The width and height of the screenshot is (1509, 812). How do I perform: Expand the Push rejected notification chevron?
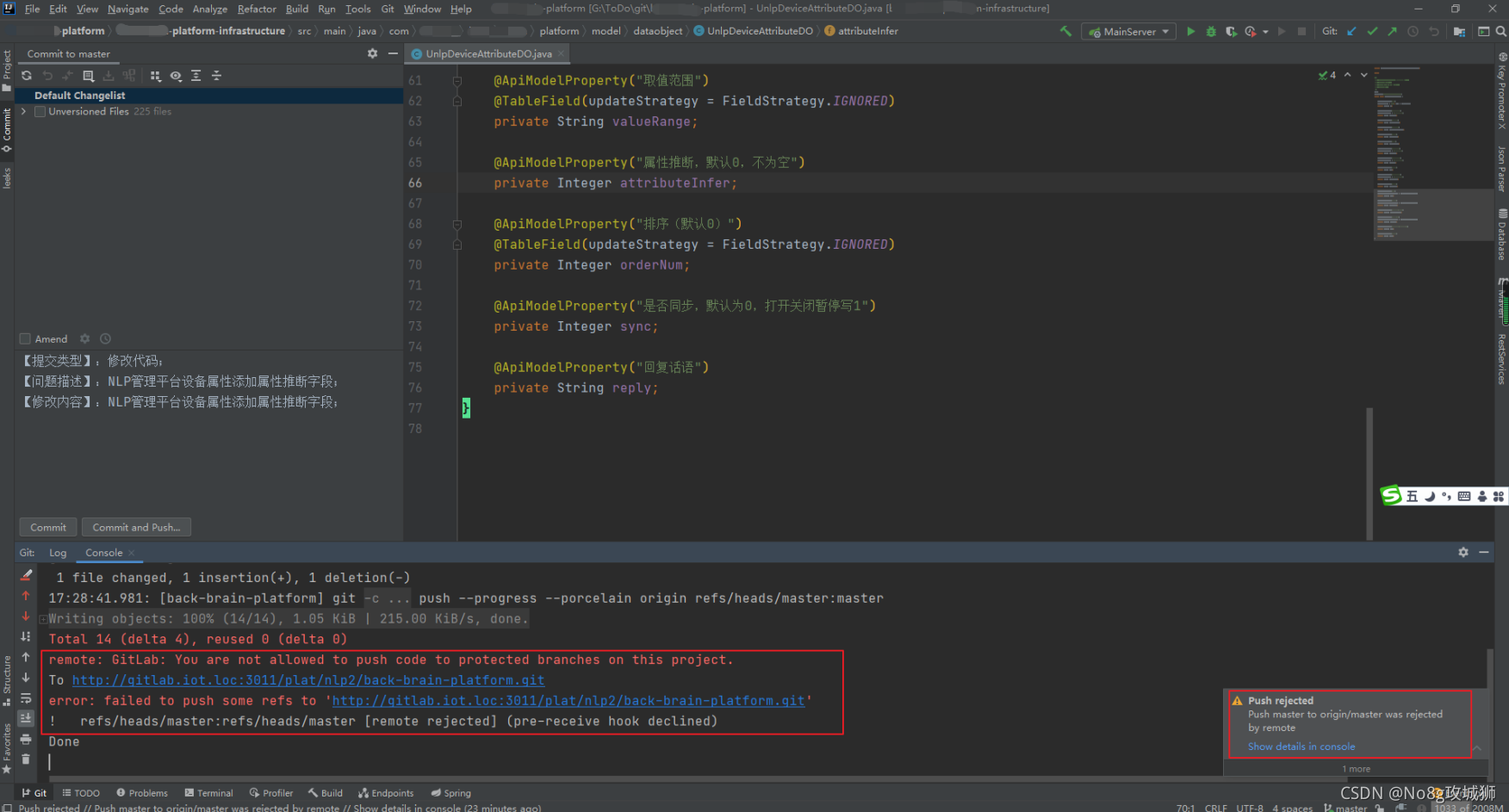(1476, 747)
